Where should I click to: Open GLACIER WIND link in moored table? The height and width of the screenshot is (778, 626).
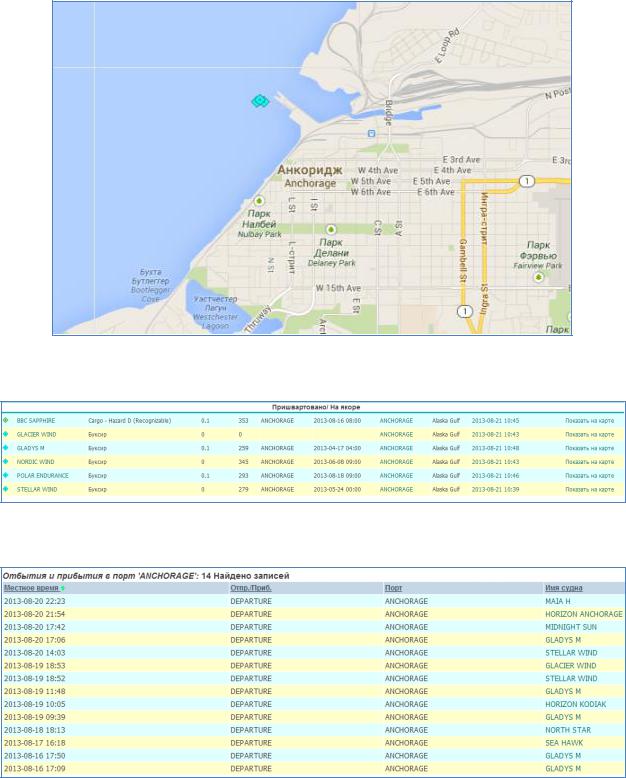click(x=36, y=435)
